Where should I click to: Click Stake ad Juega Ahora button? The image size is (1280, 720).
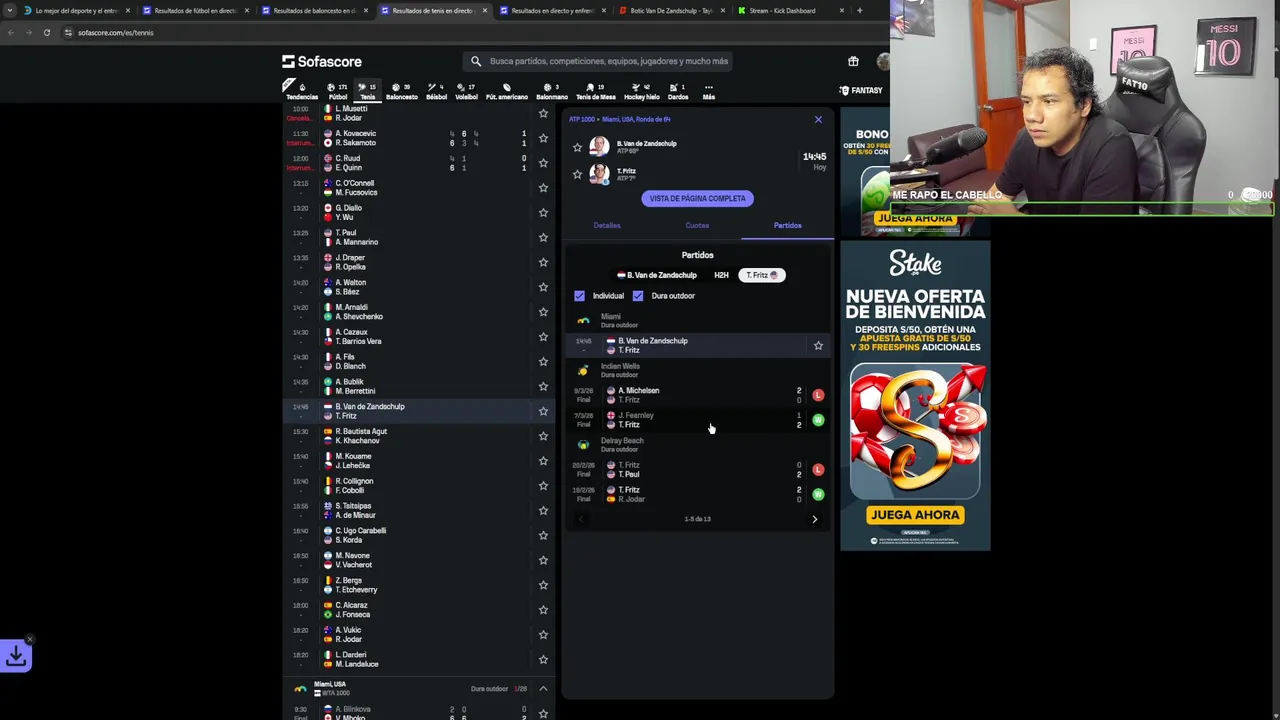[914, 515]
